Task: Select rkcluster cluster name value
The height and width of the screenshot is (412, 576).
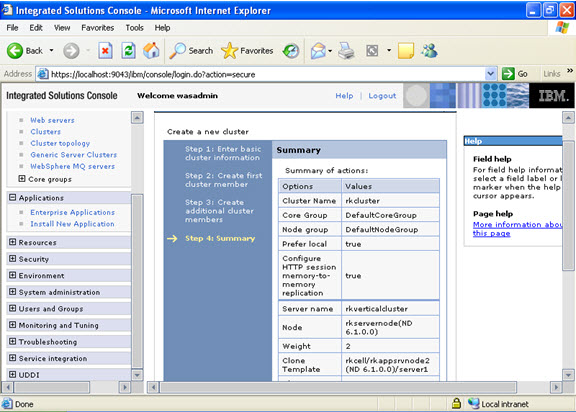Action: [363, 201]
